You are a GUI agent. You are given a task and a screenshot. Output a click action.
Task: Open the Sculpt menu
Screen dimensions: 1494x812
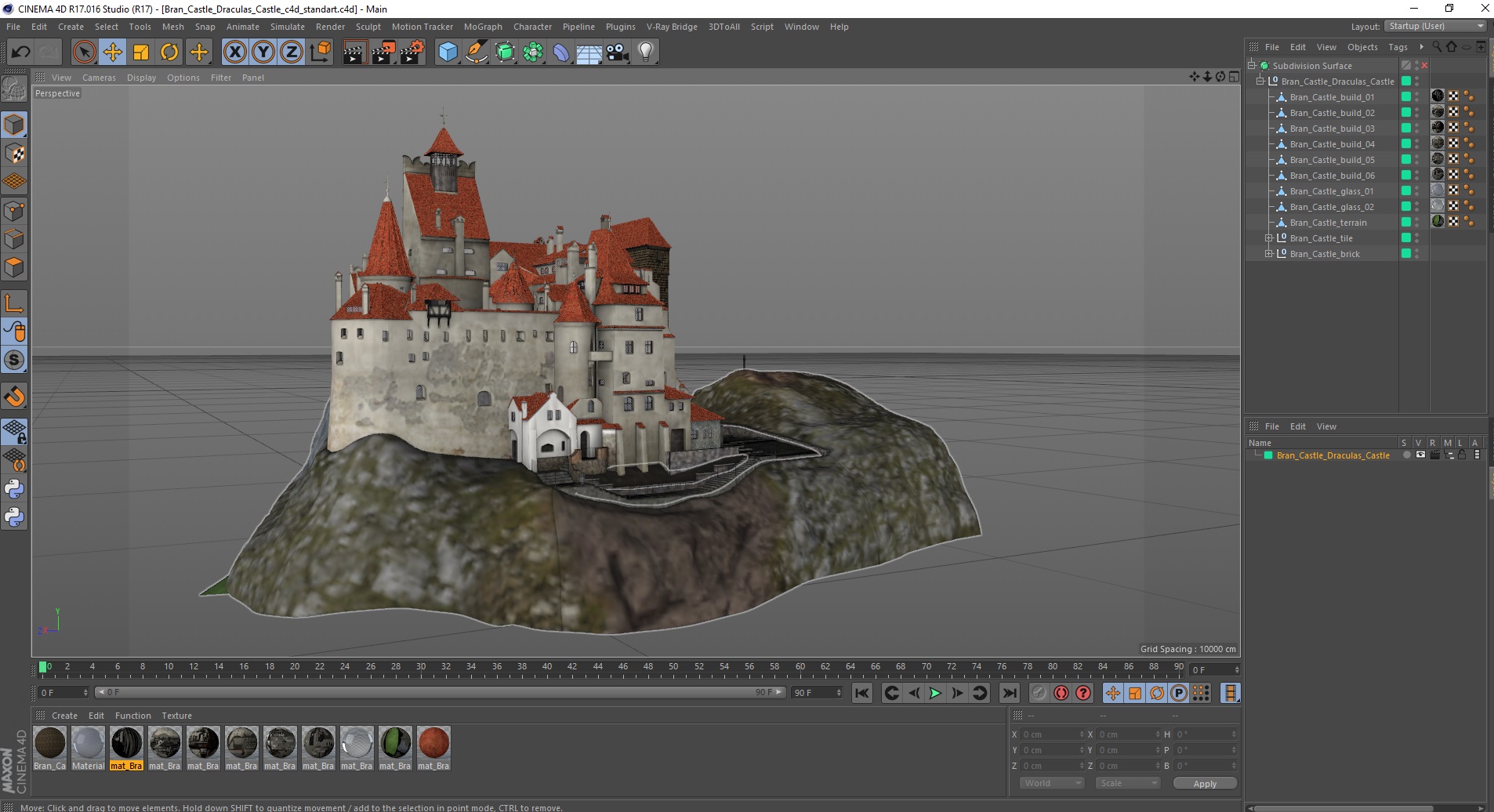click(368, 27)
